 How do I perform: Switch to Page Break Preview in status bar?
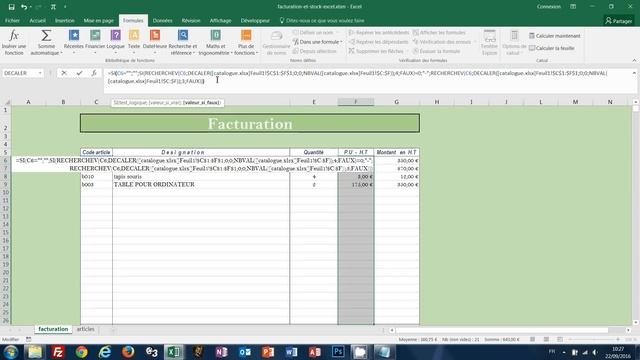560,339
